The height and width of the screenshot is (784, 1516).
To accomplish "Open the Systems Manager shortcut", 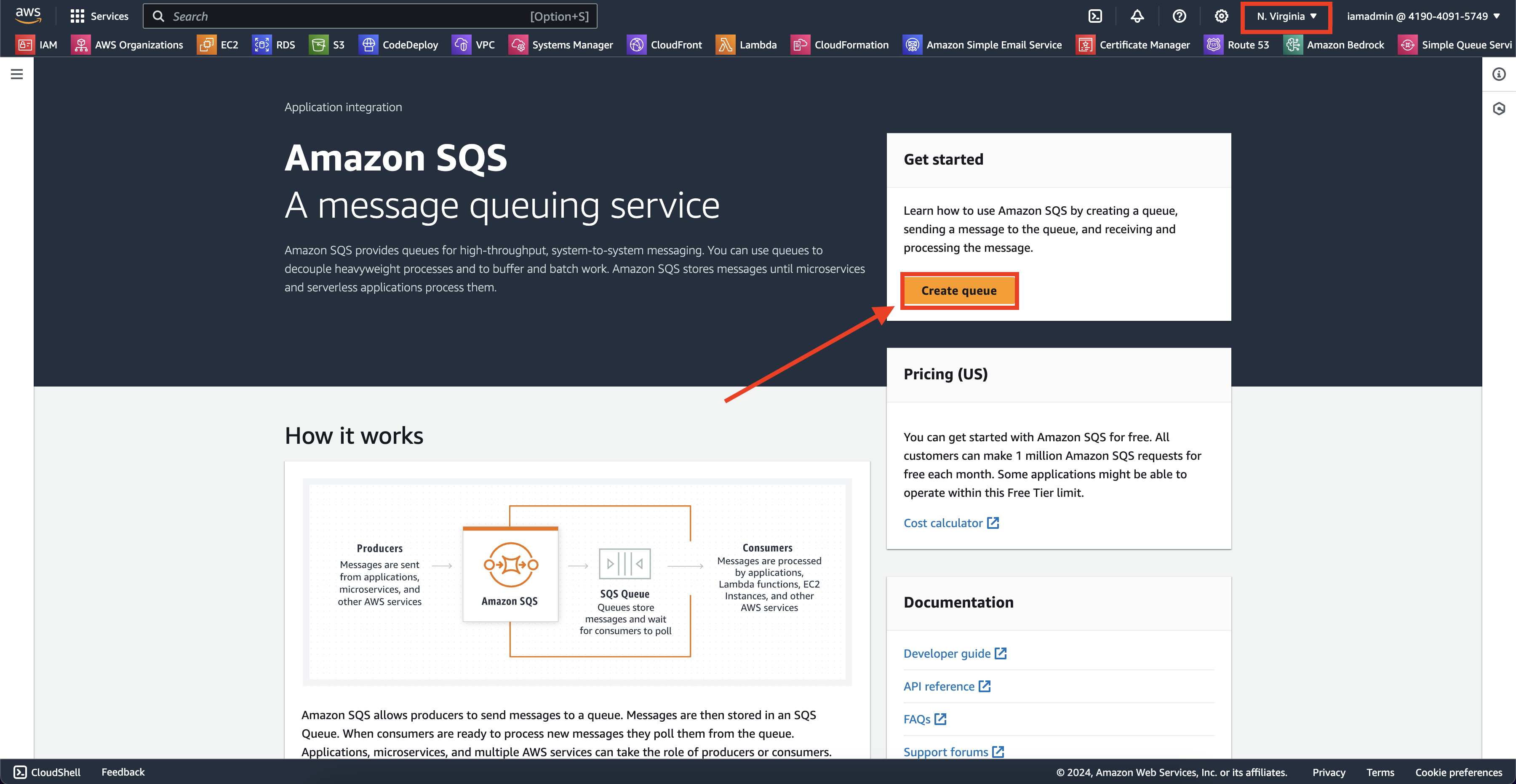I will [x=561, y=45].
